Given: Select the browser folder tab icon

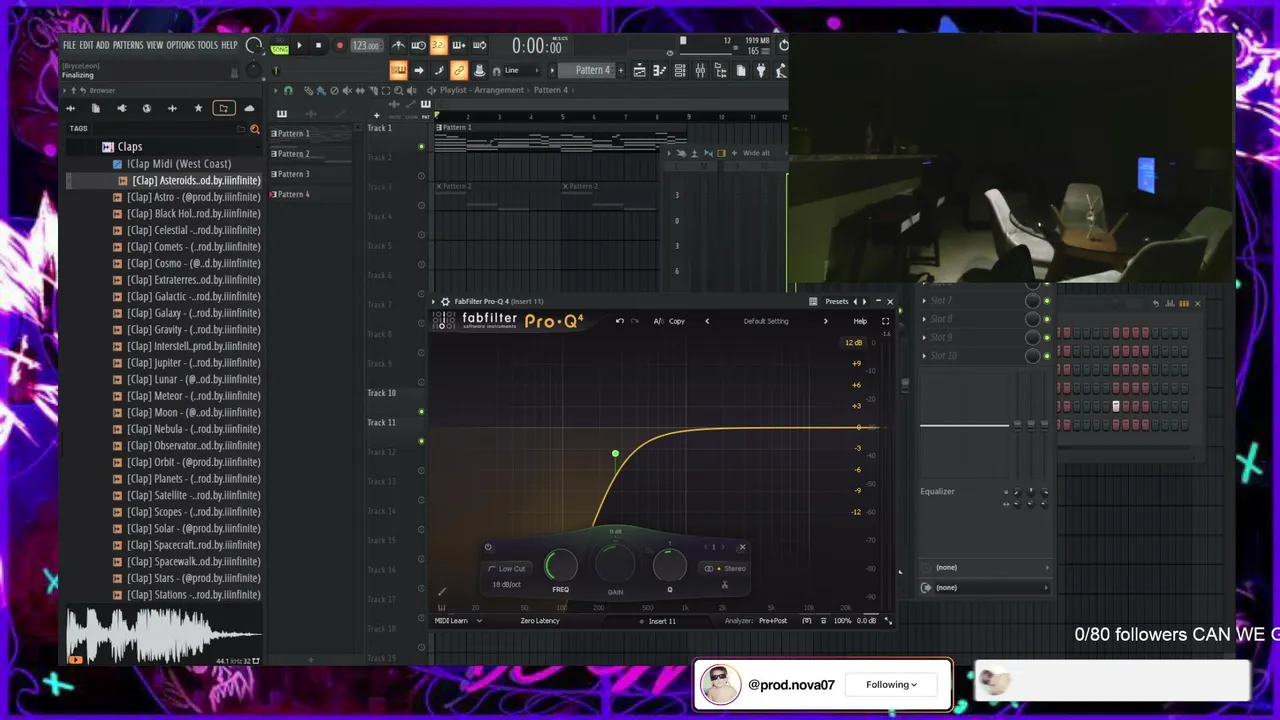Looking at the screenshot, I should point(223,108).
